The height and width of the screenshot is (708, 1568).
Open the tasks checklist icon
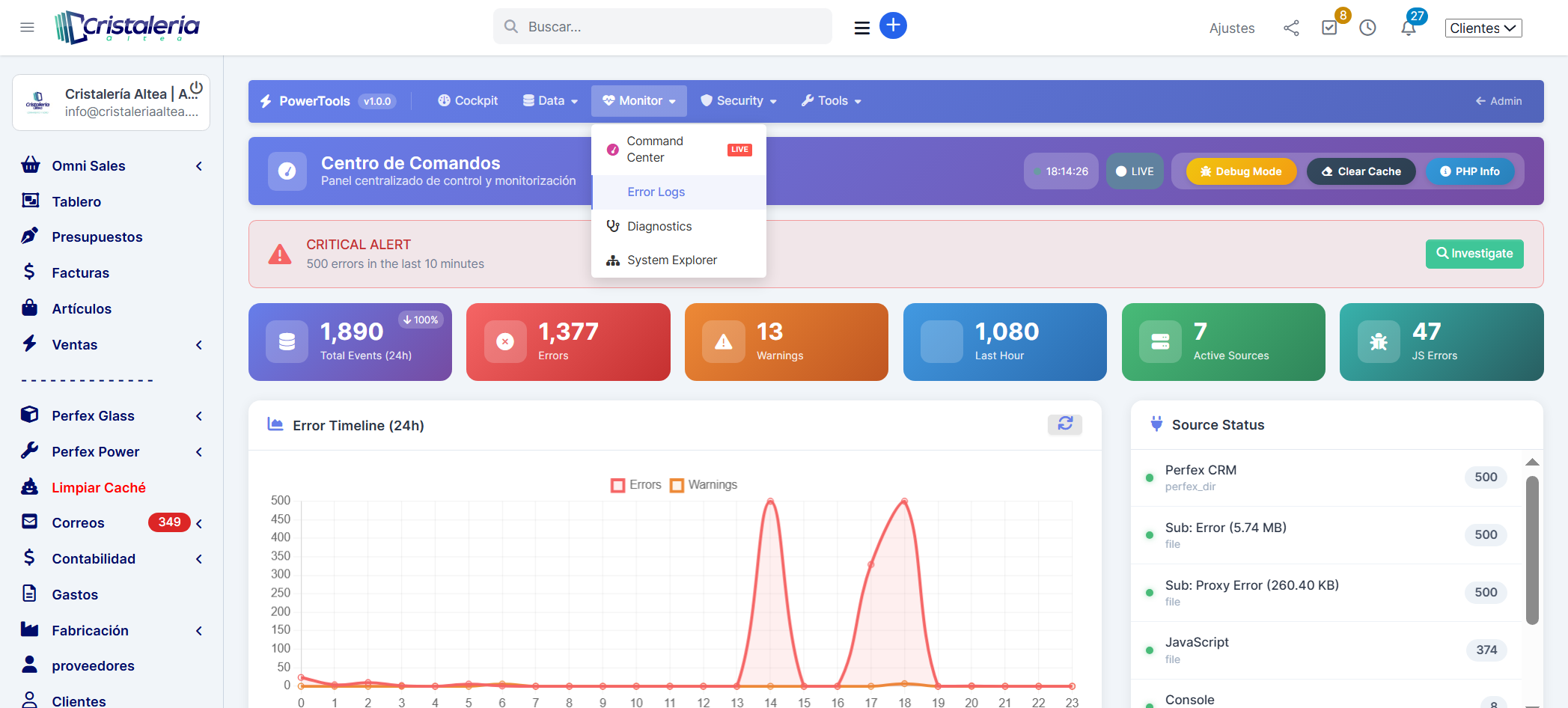[1329, 28]
